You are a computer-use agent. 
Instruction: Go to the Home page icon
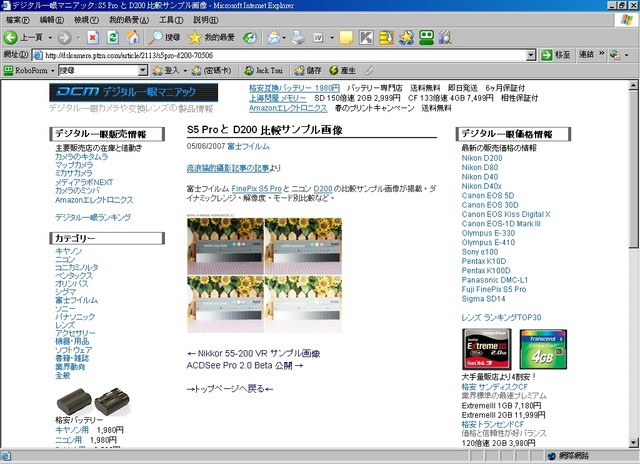point(133,38)
